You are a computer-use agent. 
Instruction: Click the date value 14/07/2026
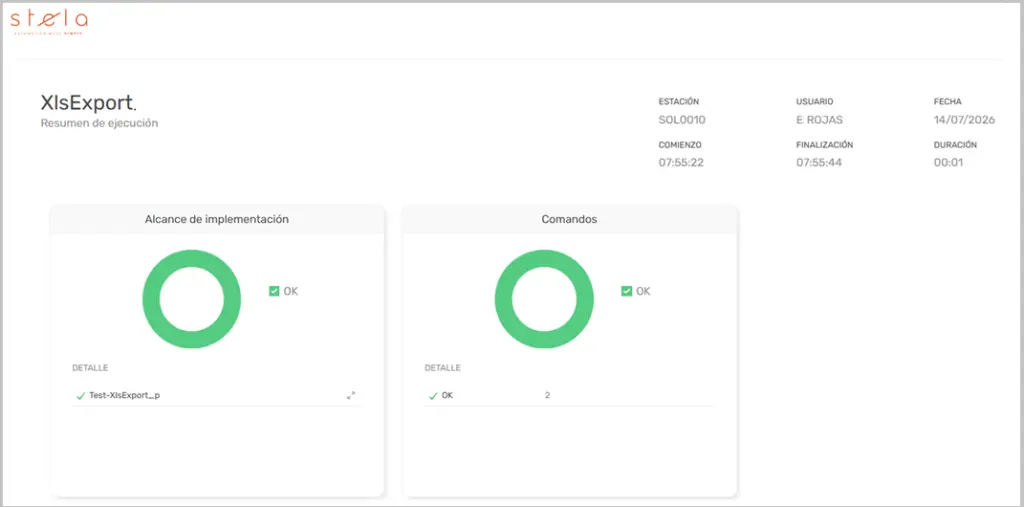click(x=965, y=120)
